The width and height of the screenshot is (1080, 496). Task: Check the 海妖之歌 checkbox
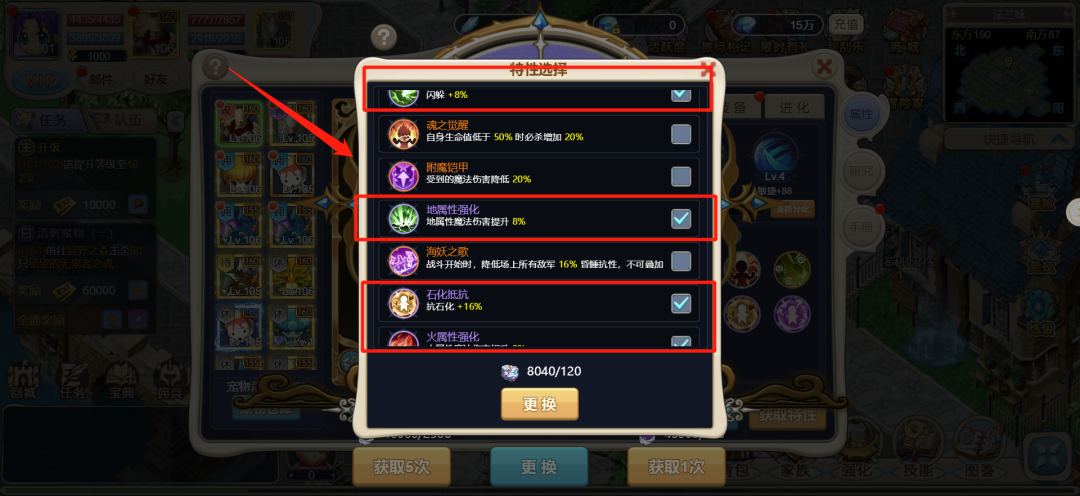(681, 260)
